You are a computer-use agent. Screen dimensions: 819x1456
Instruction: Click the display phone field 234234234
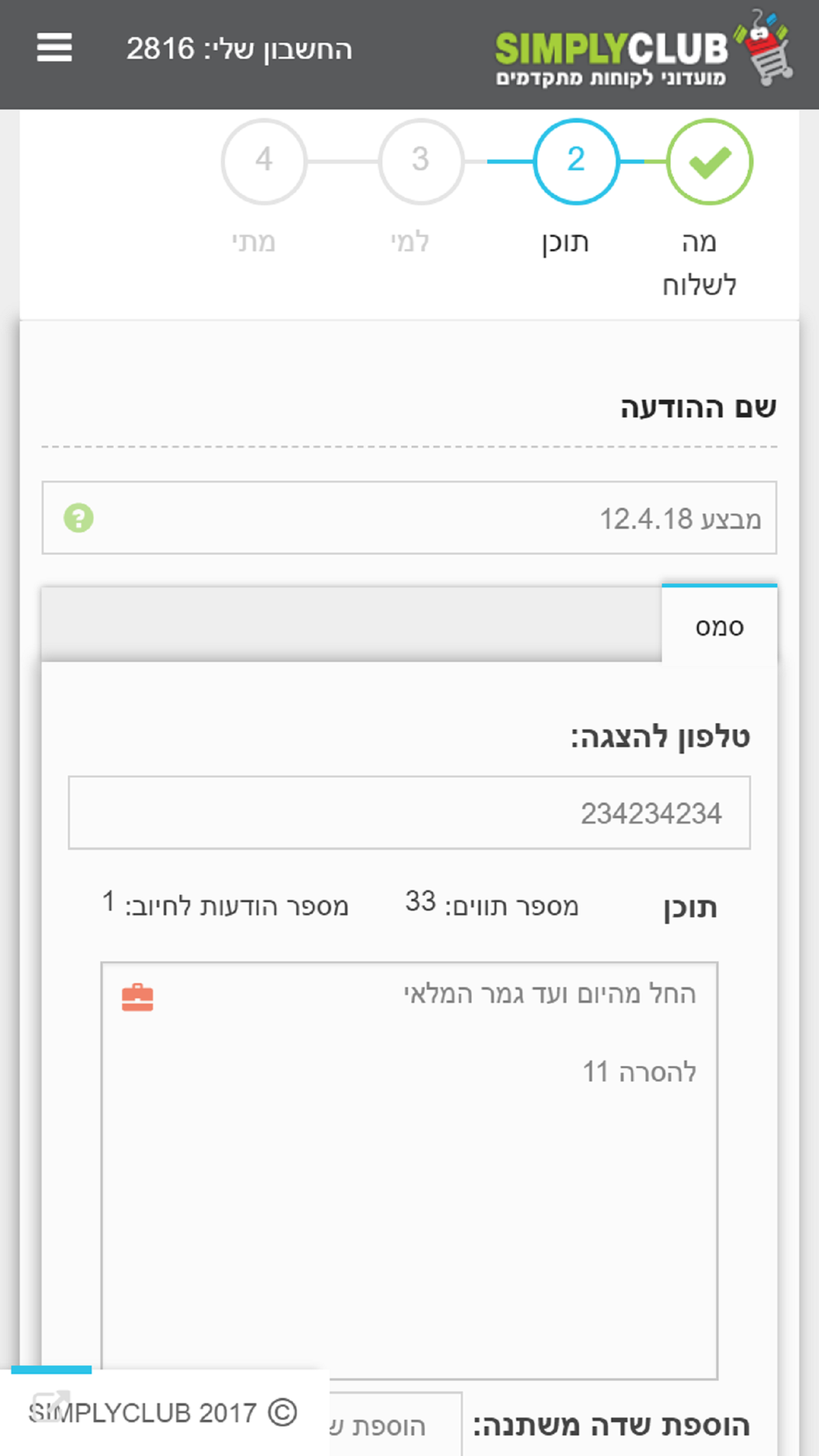[409, 812]
